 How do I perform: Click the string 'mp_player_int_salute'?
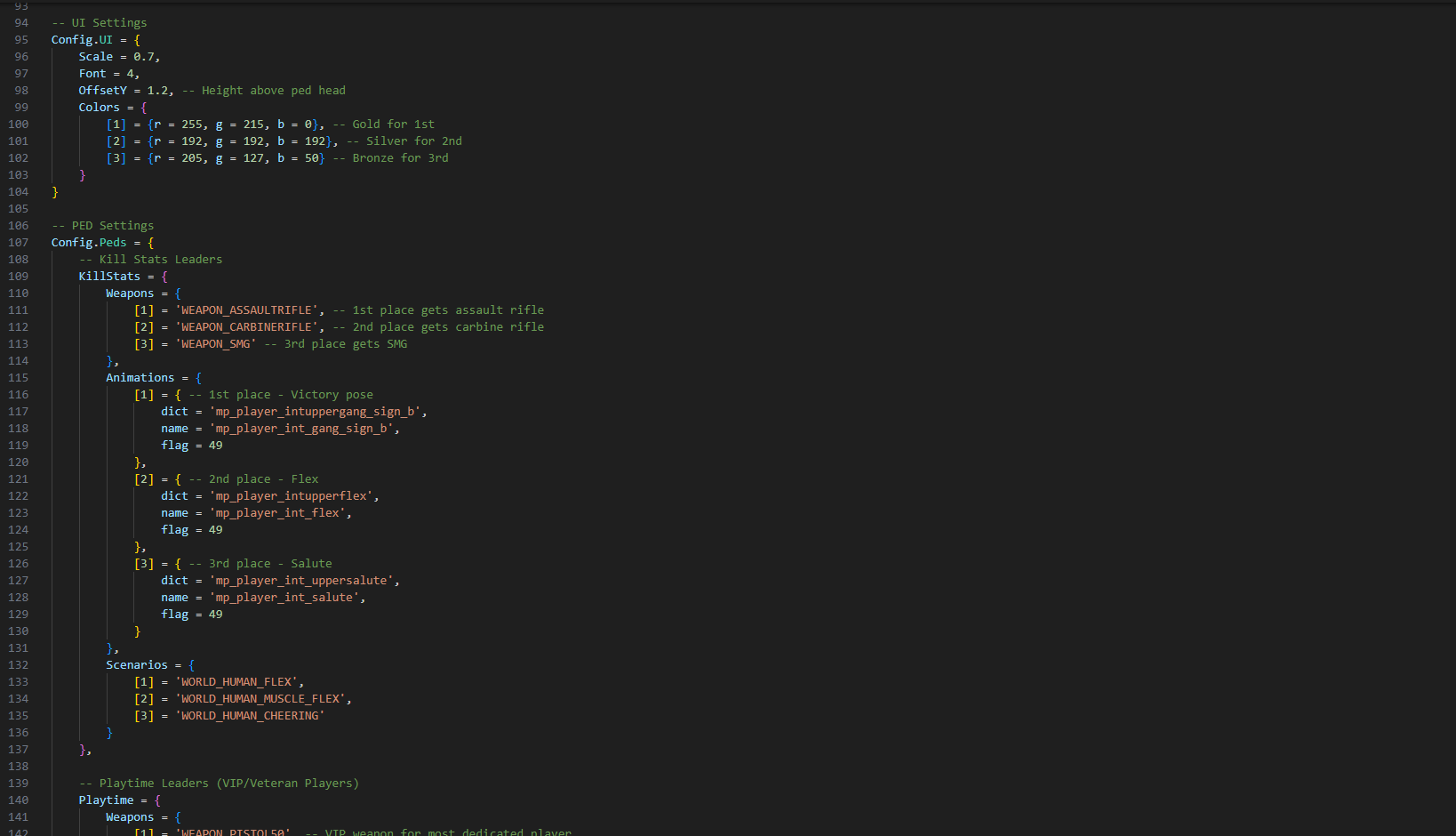click(284, 598)
